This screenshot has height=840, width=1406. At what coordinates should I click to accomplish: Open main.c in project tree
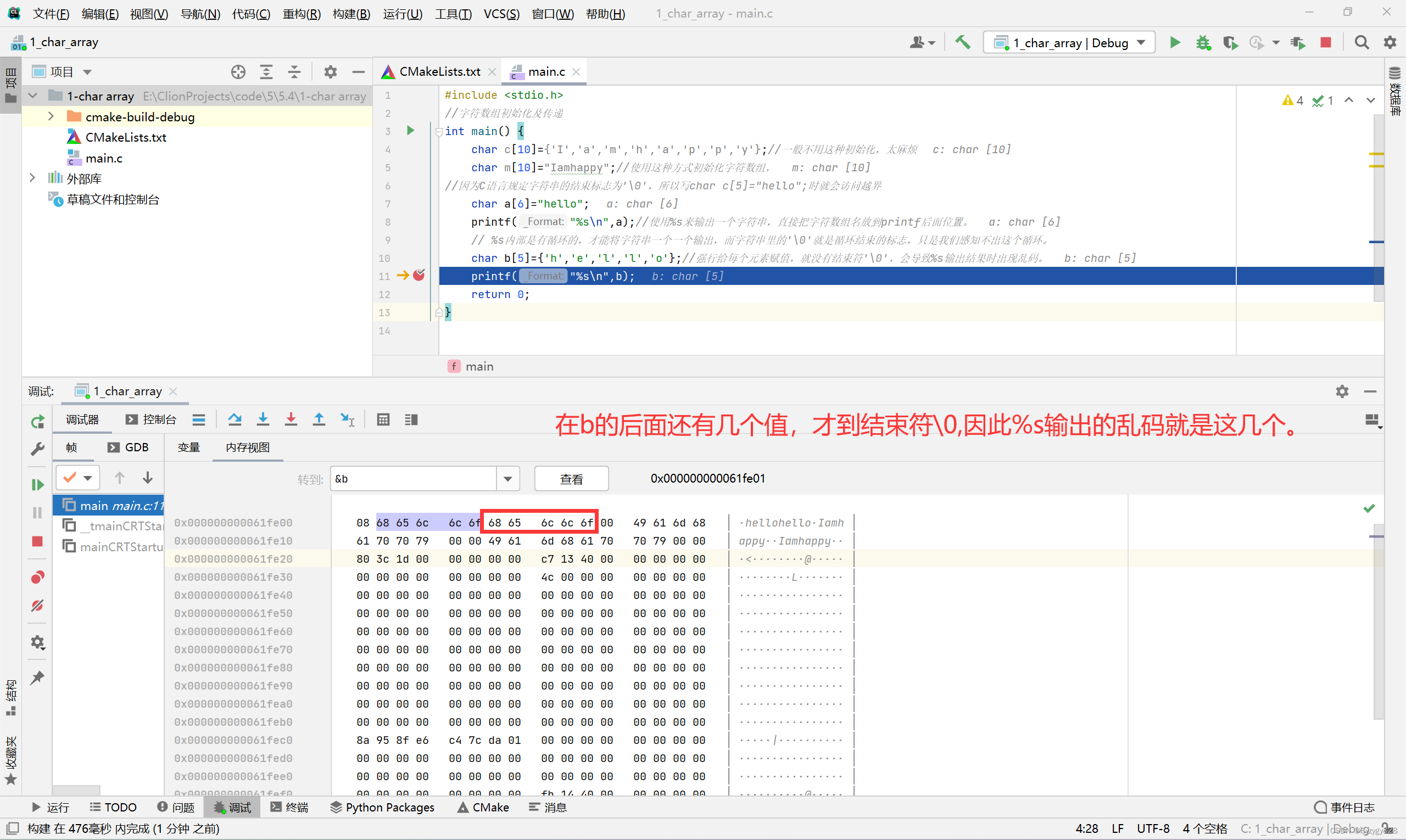pos(104,158)
